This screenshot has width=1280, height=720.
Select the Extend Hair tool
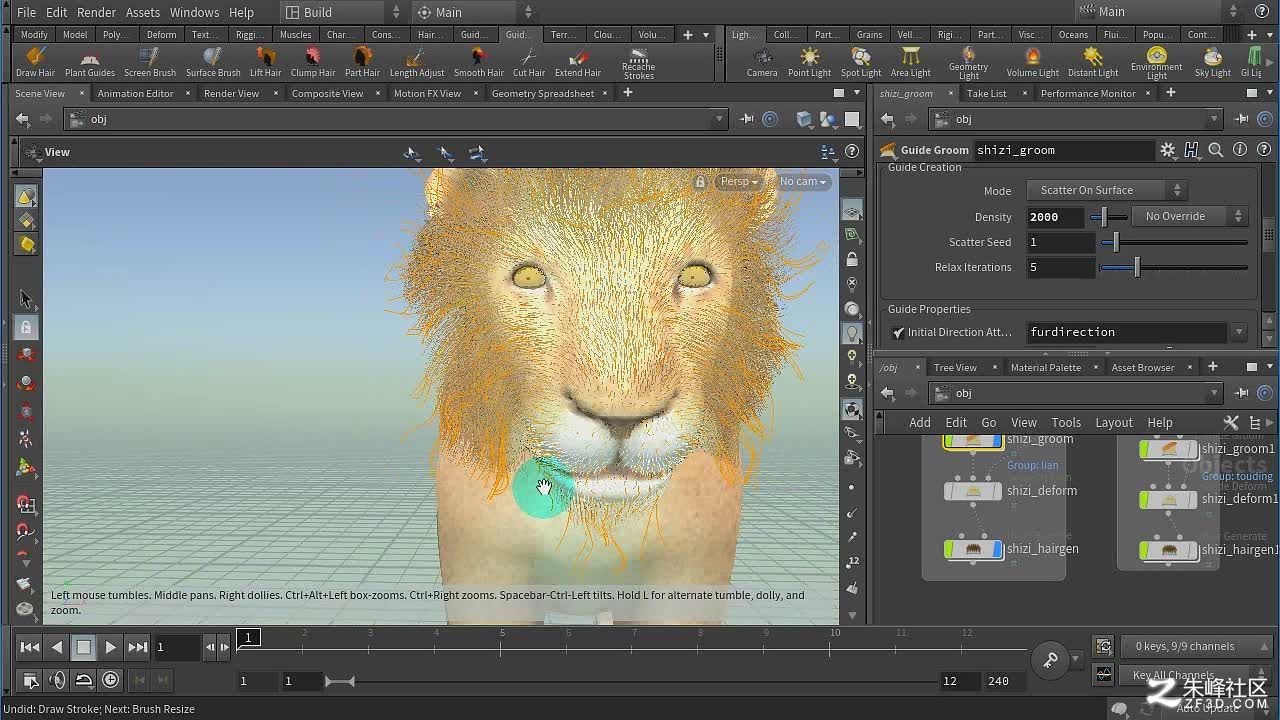pos(578,62)
